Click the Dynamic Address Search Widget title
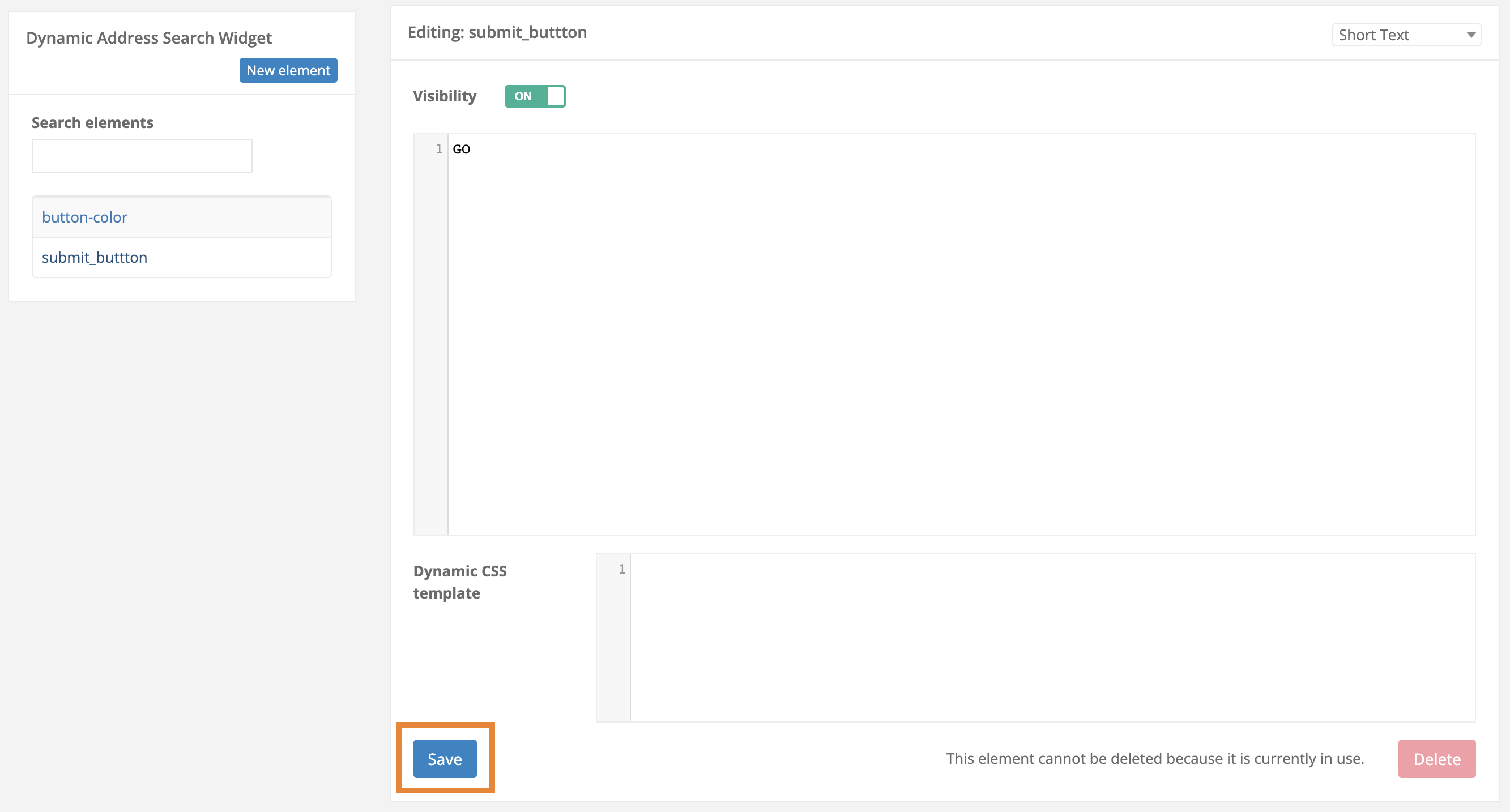This screenshot has height=812, width=1510. (x=149, y=37)
